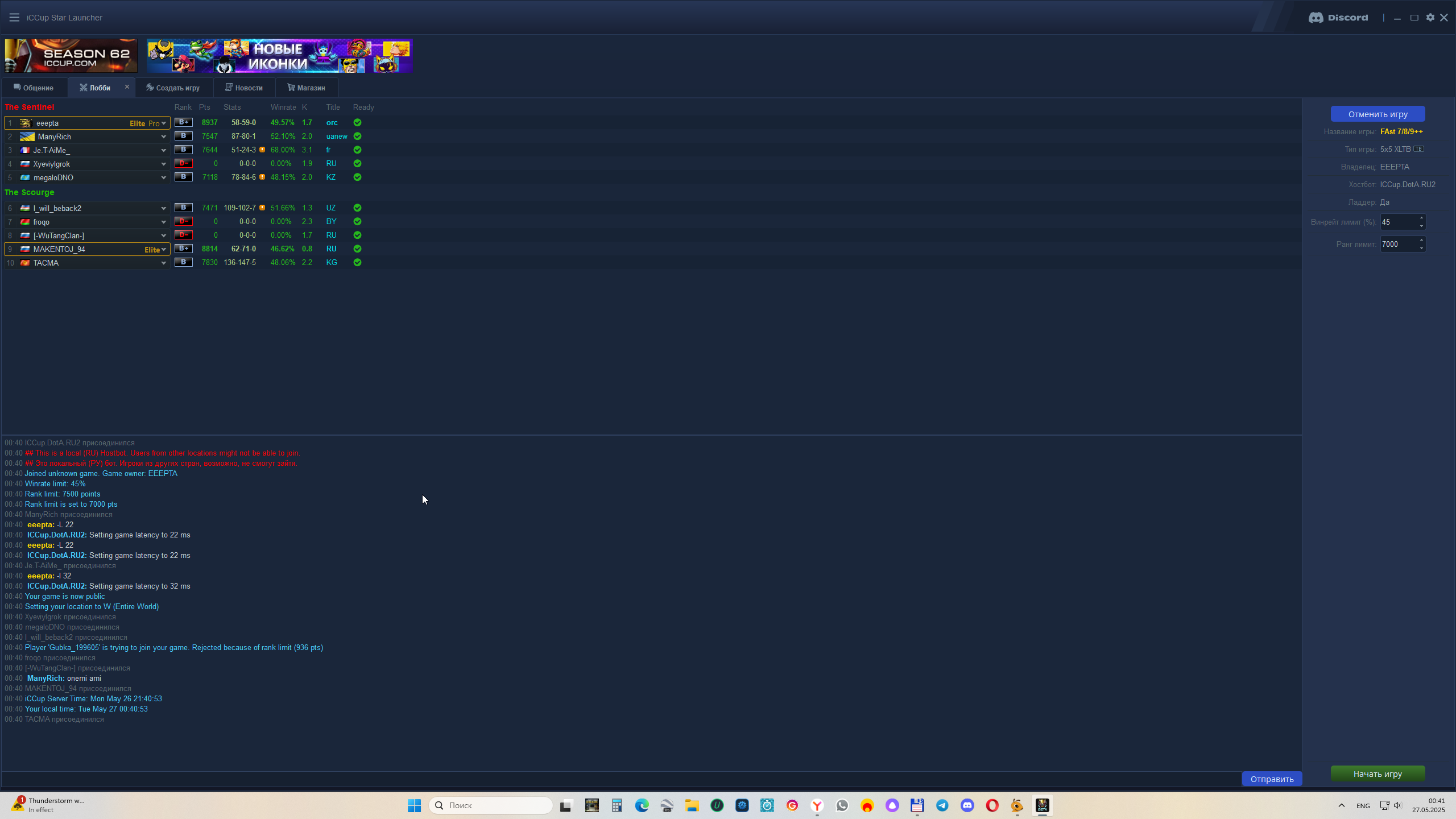This screenshot has height=819, width=1456.
Task: Open the Магазин tab
Action: point(306,88)
